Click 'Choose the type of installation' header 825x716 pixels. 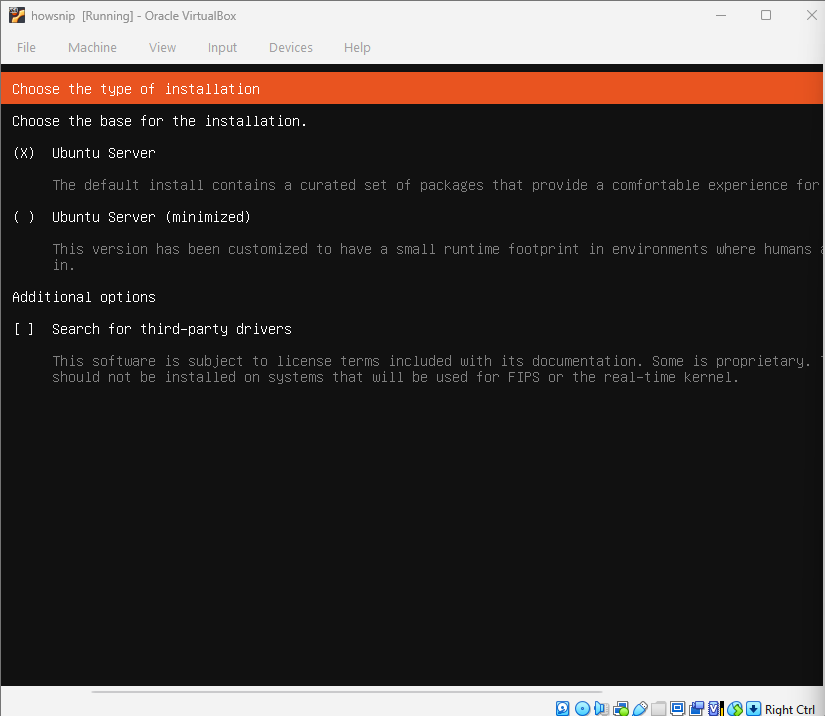[x=136, y=89]
